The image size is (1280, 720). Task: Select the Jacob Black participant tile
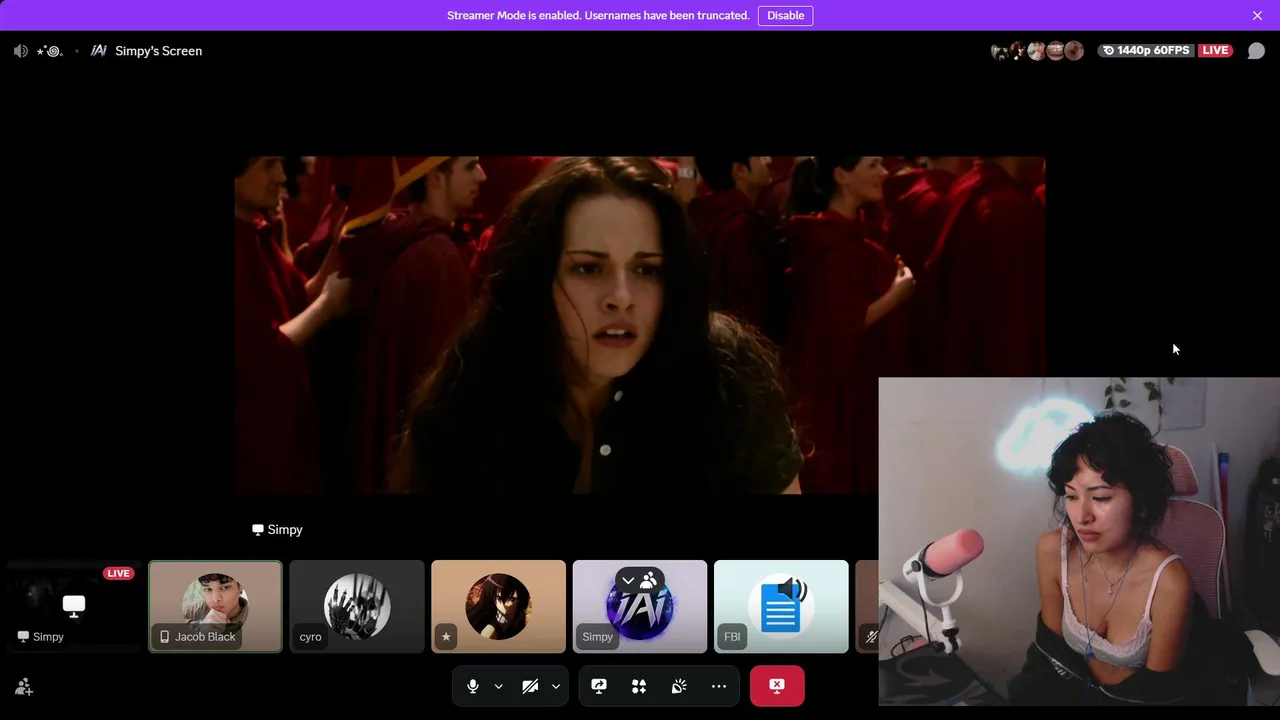[x=215, y=607]
